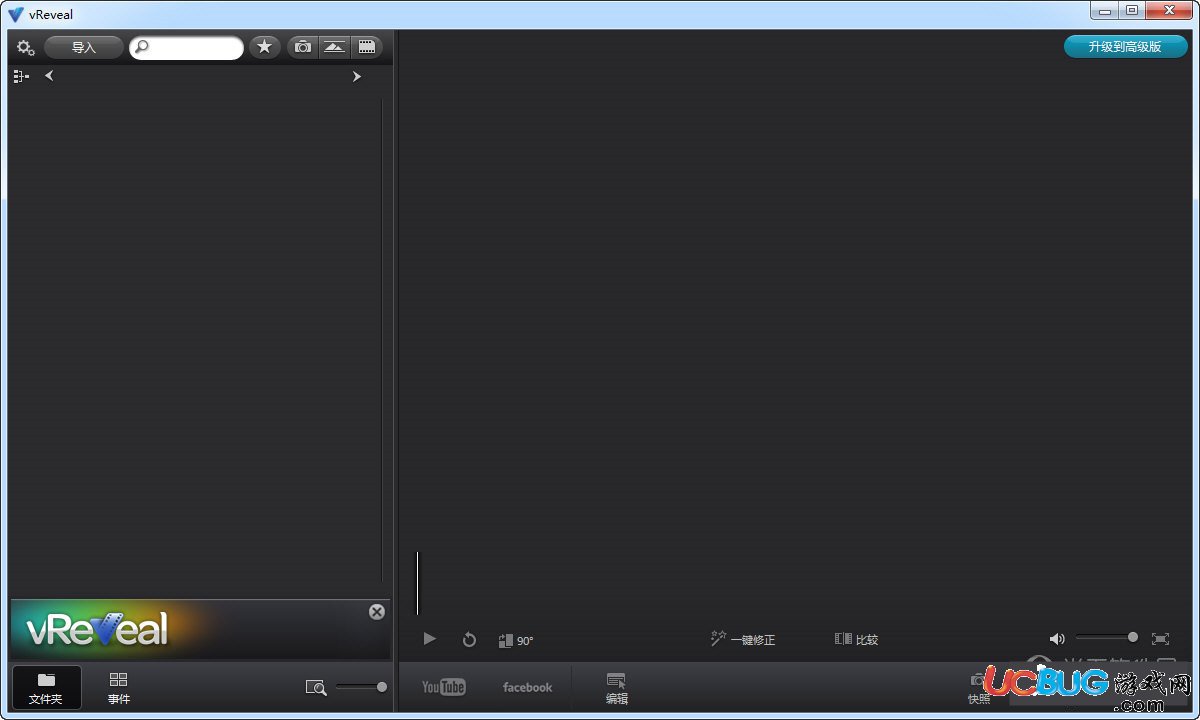This screenshot has width=1200, height=720.
Task: Click the vReveal title bar logo
Action: 15,14
